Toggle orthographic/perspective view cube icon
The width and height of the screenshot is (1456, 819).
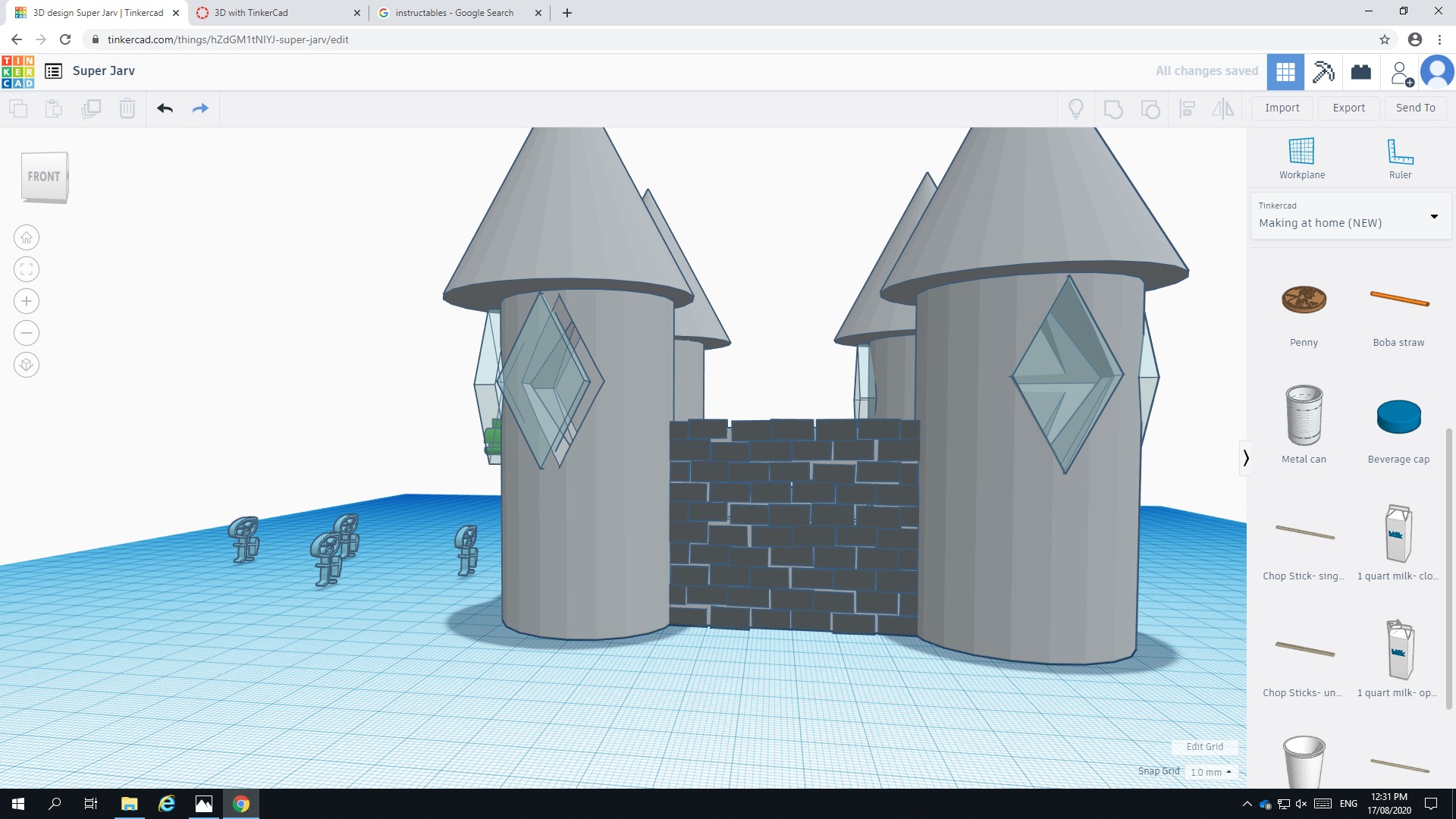click(x=27, y=365)
